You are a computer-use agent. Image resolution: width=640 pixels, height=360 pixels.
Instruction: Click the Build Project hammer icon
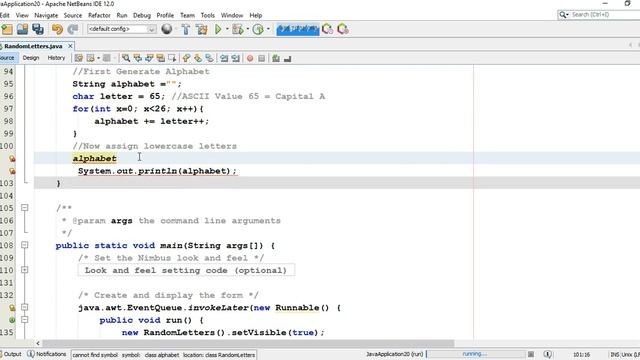tap(186, 29)
